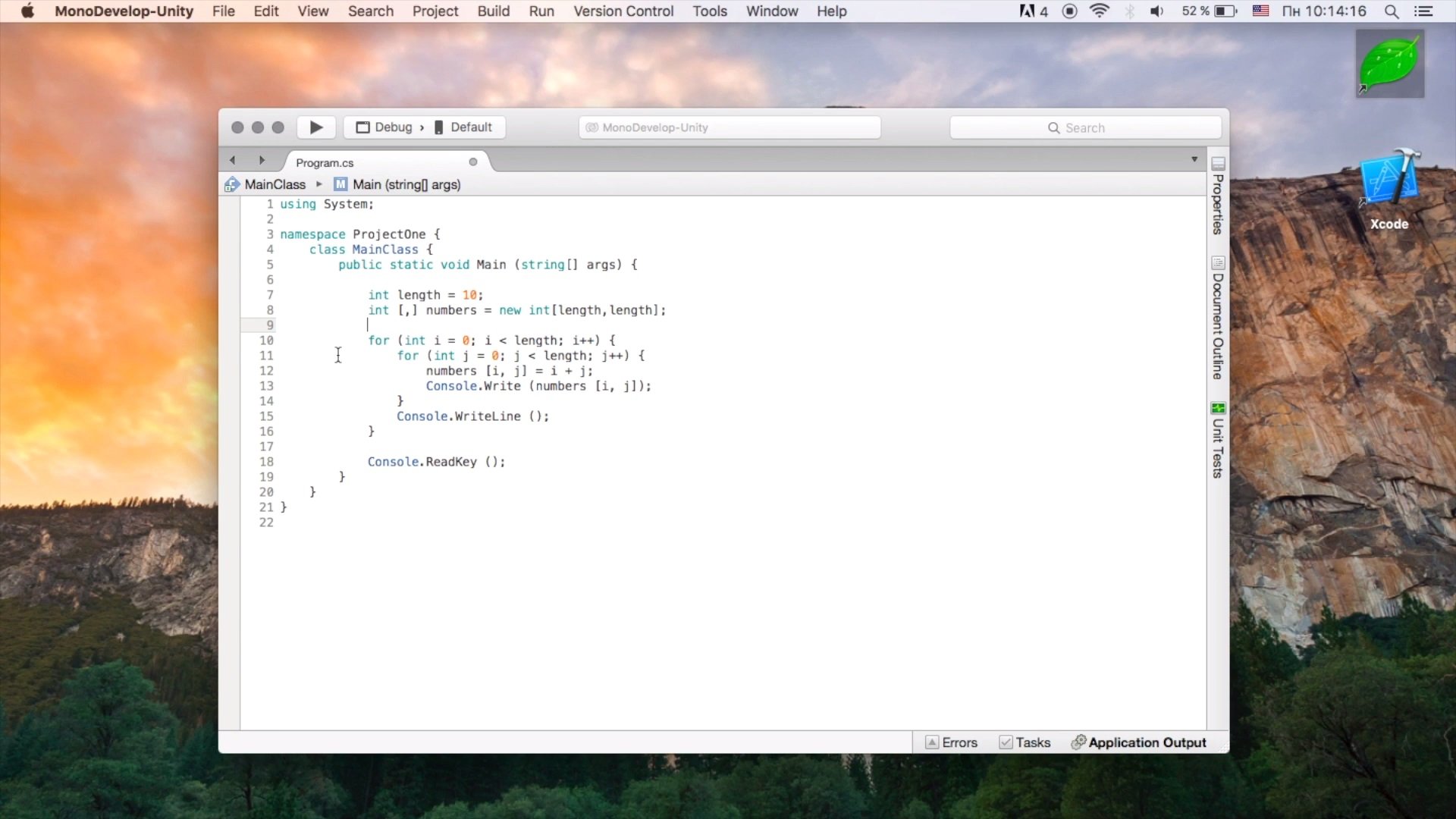Open the File menu
Viewport: 1456px width, 819px height.
tap(223, 11)
